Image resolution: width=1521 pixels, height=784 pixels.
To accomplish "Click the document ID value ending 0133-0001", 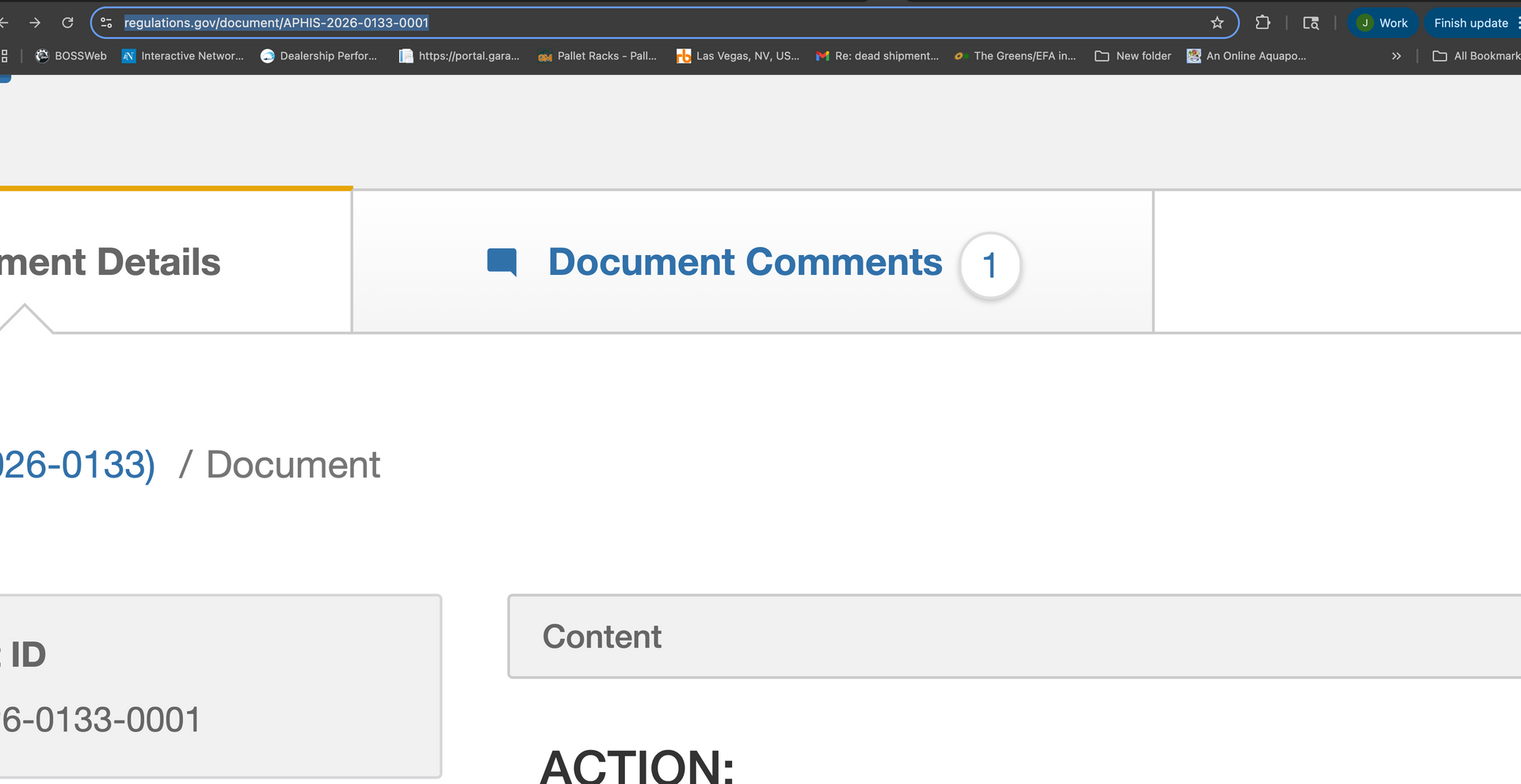I will 101,720.
